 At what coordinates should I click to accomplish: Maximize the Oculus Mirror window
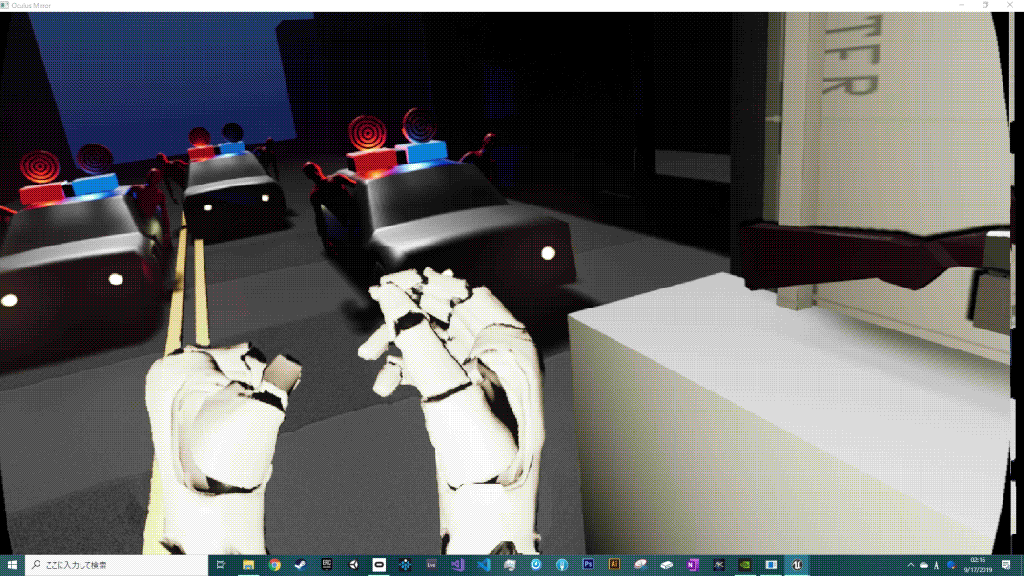985,5
